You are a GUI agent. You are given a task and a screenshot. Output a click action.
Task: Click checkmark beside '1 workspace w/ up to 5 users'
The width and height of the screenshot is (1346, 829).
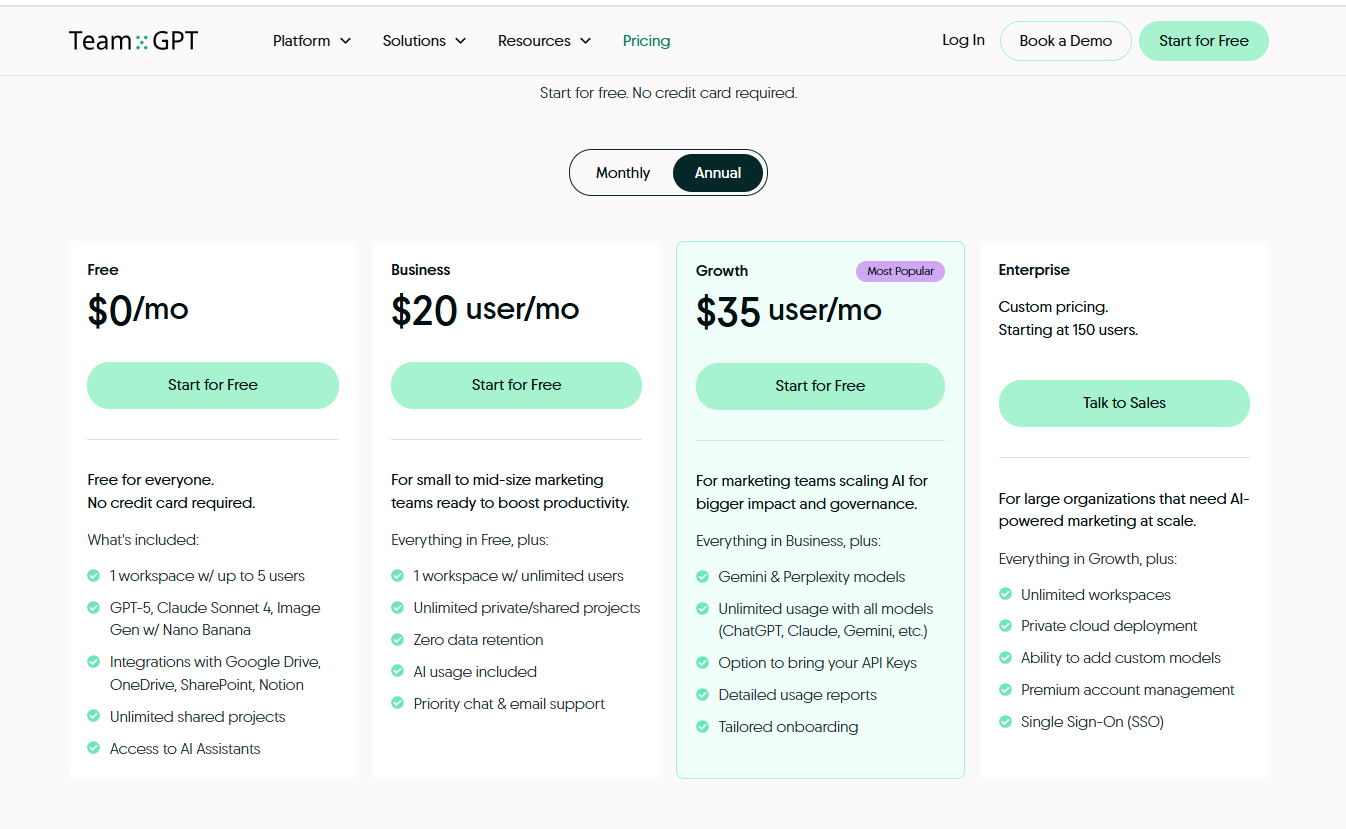93,576
